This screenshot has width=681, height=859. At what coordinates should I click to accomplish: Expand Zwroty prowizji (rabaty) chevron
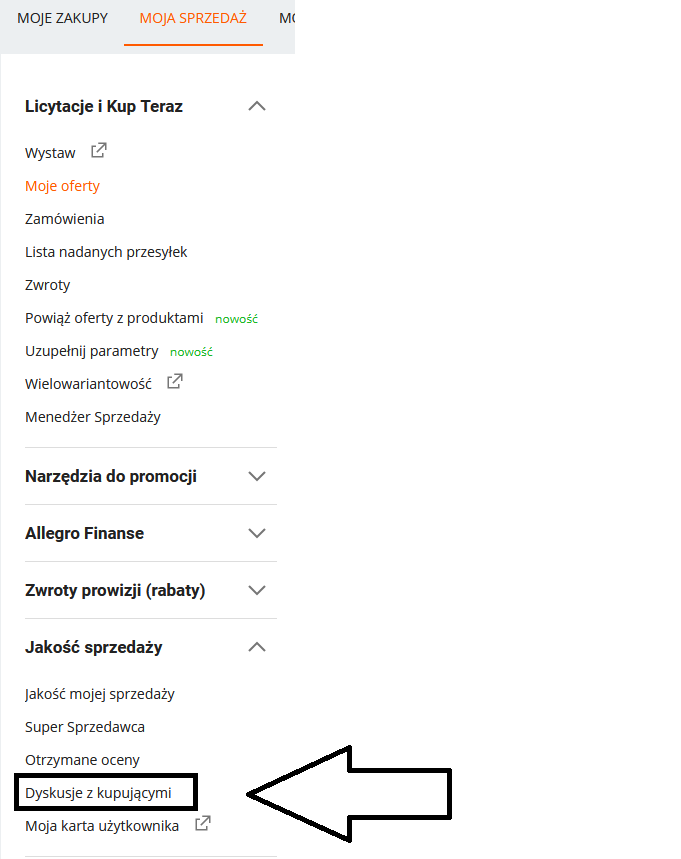[x=257, y=590]
